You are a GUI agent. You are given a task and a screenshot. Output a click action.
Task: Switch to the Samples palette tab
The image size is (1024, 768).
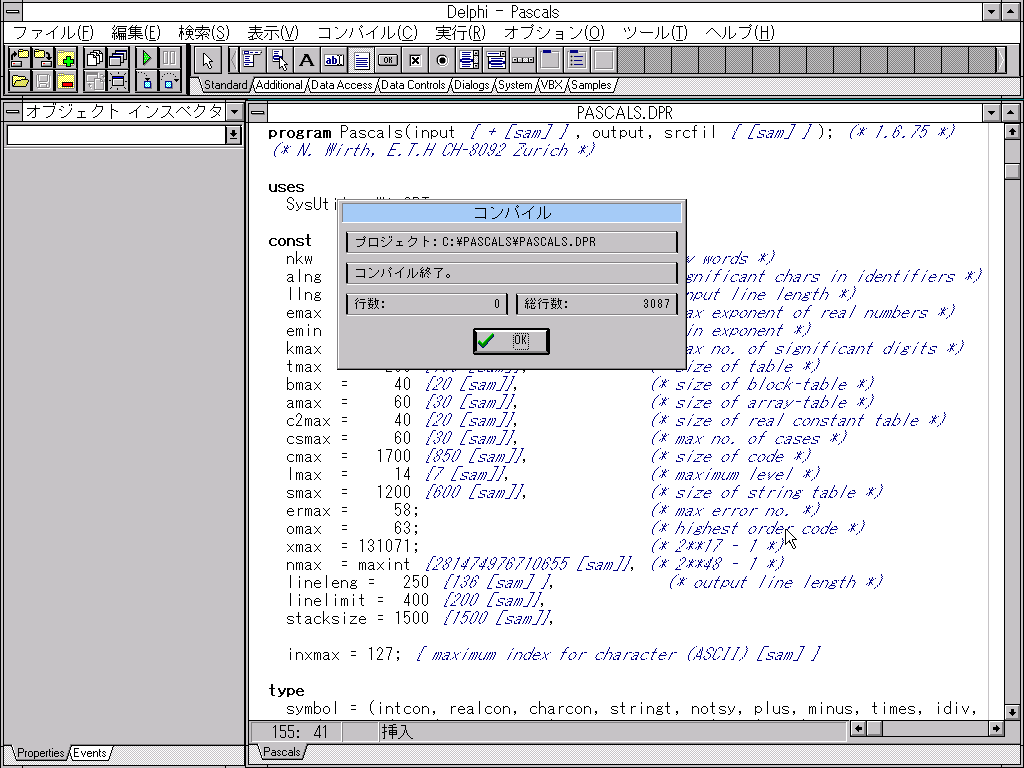click(x=591, y=85)
